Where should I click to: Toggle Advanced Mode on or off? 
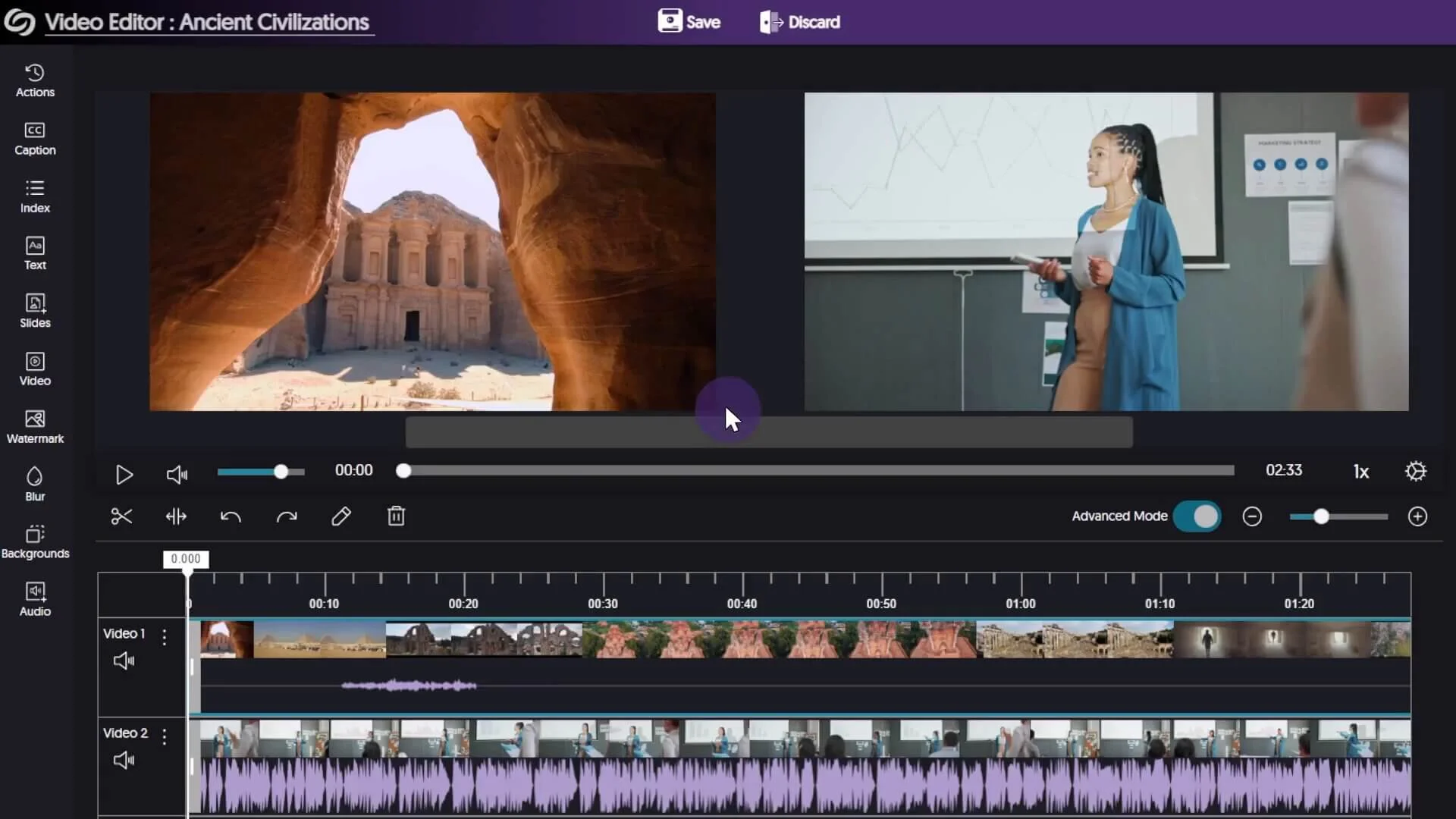pyautogui.click(x=1197, y=516)
